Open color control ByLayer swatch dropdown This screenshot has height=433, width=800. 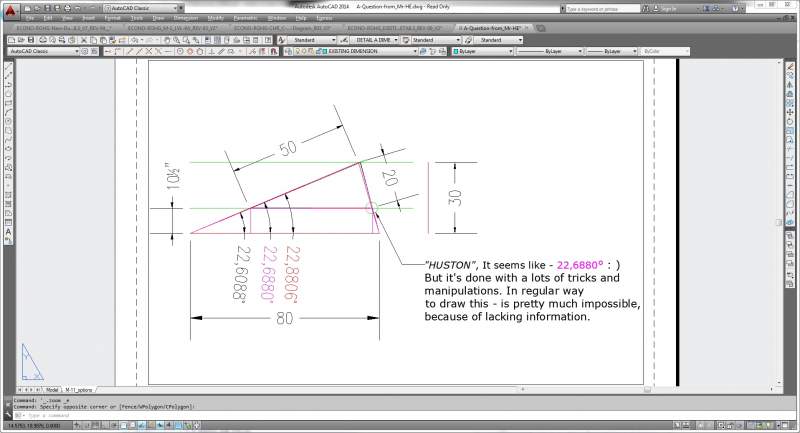pyautogui.click(x=483, y=51)
